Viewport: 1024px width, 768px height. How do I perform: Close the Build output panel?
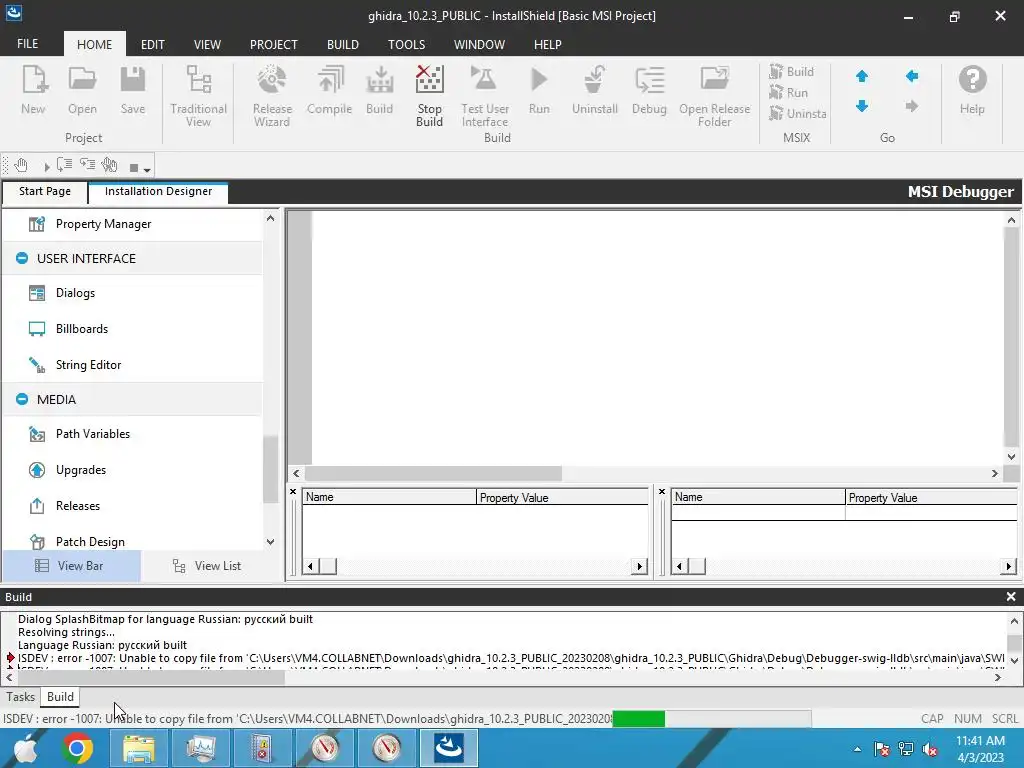1011,597
